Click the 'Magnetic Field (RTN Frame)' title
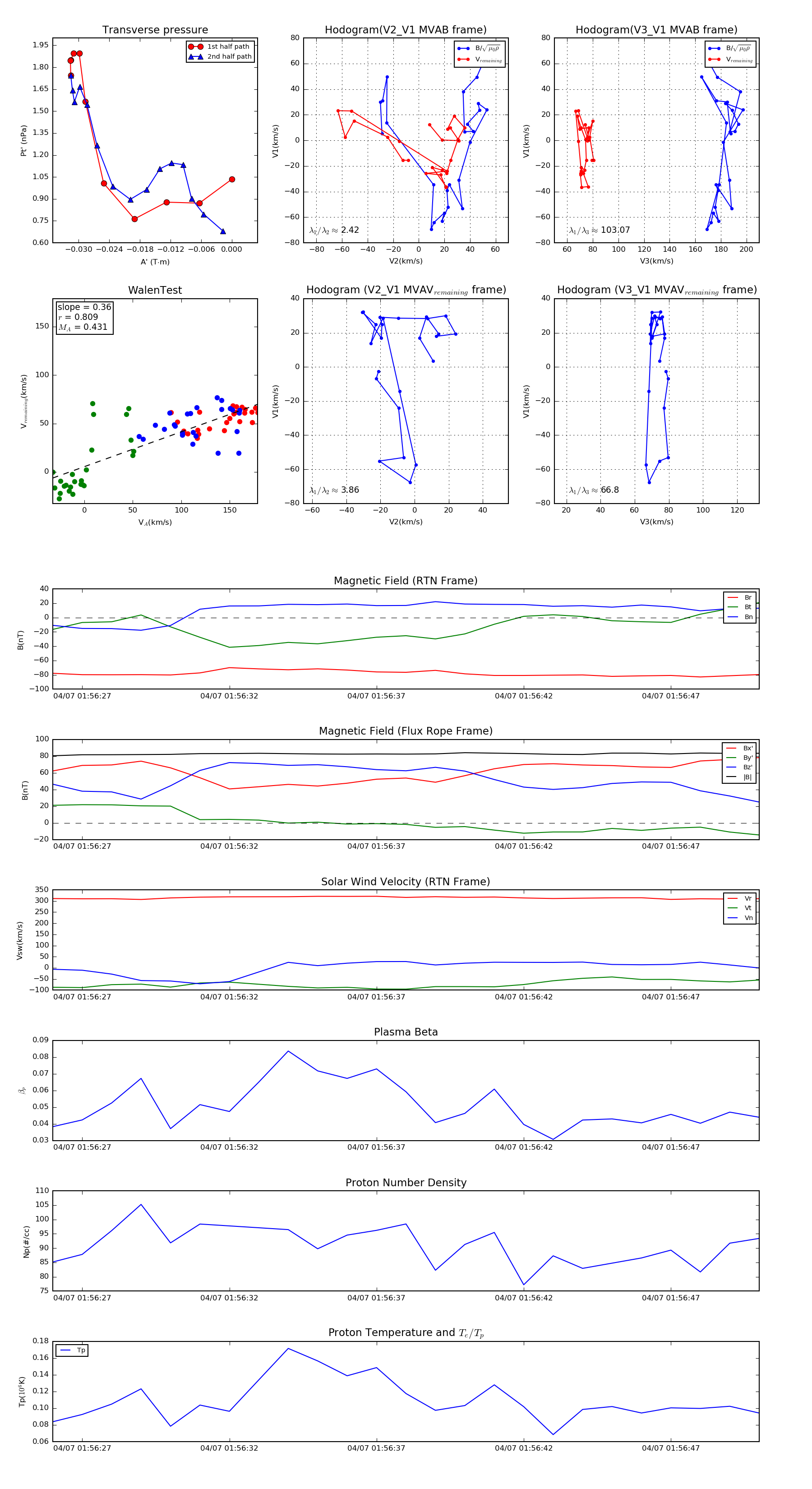 (406, 581)
